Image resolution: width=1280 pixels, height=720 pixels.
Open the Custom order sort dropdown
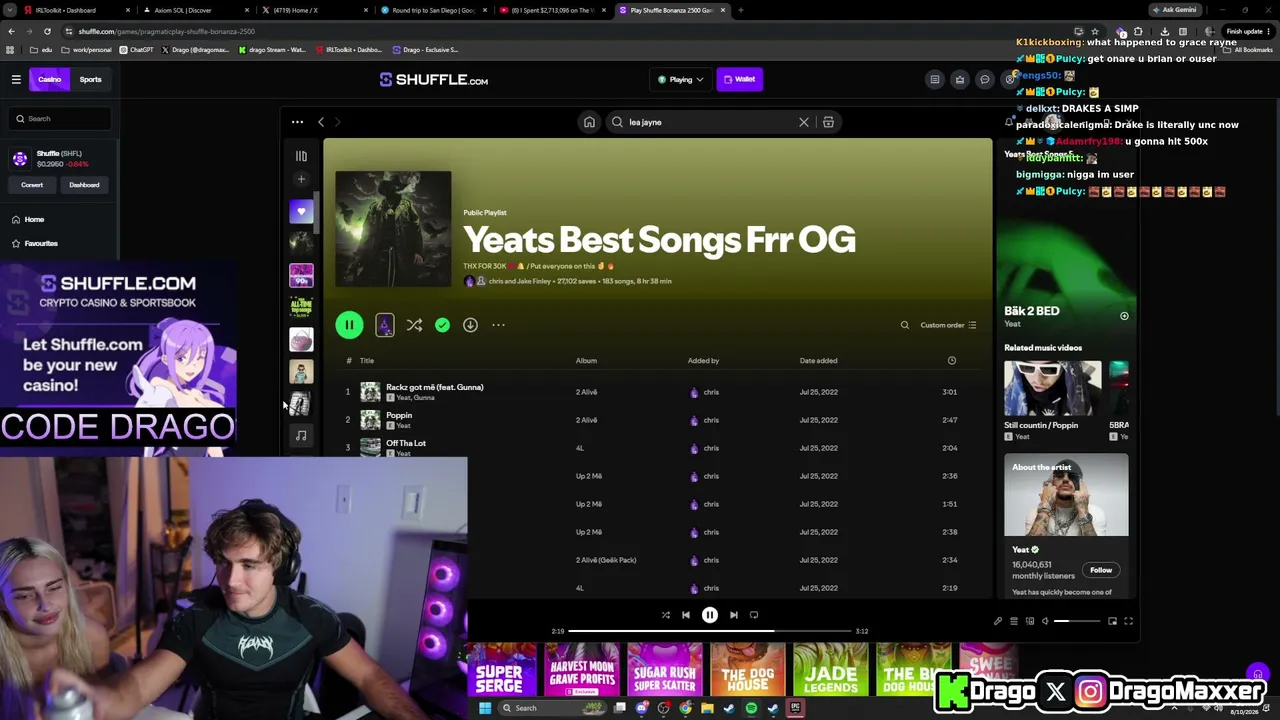point(948,325)
